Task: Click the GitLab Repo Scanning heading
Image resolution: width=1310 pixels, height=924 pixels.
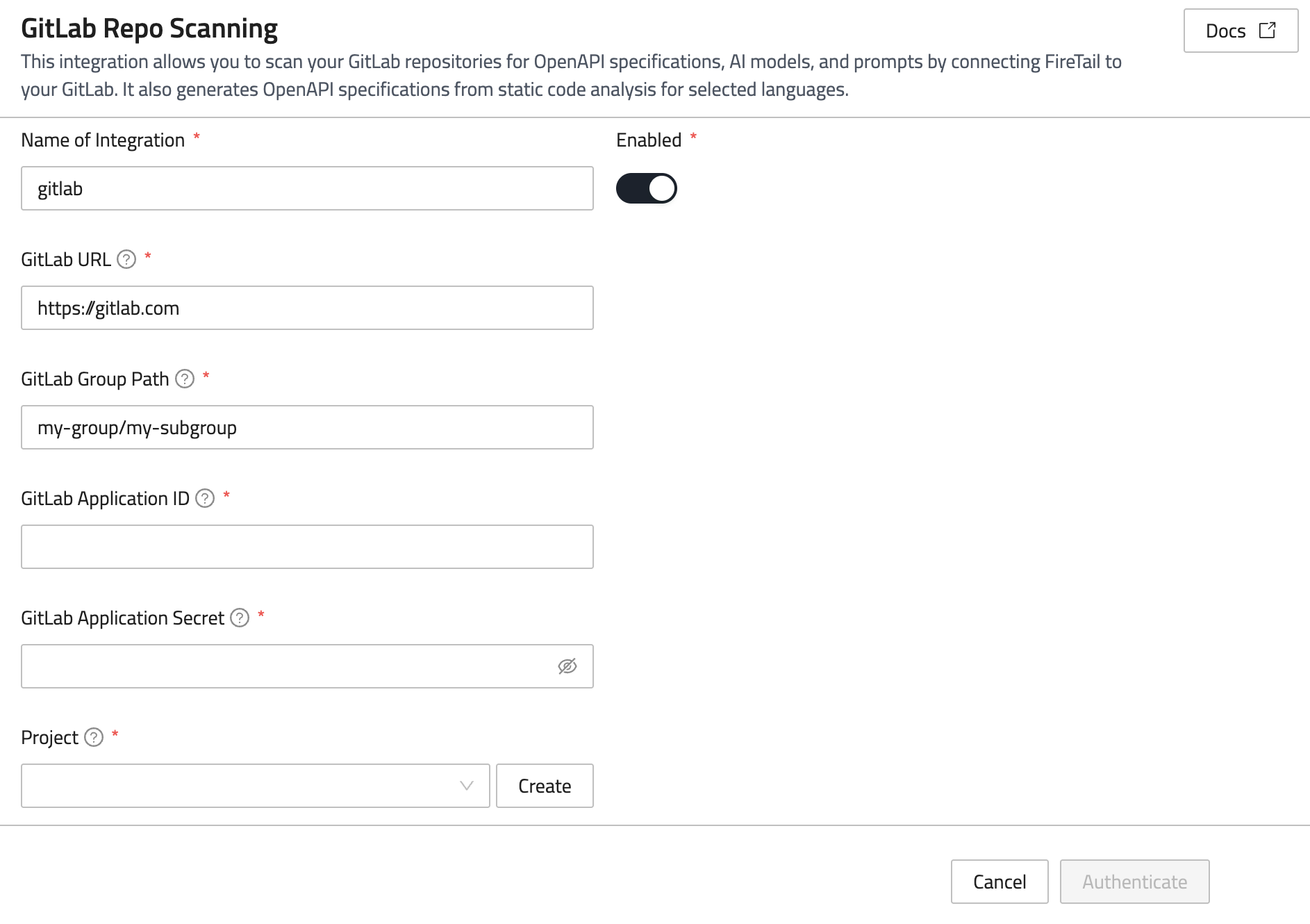Action: [x=149, y=28]
